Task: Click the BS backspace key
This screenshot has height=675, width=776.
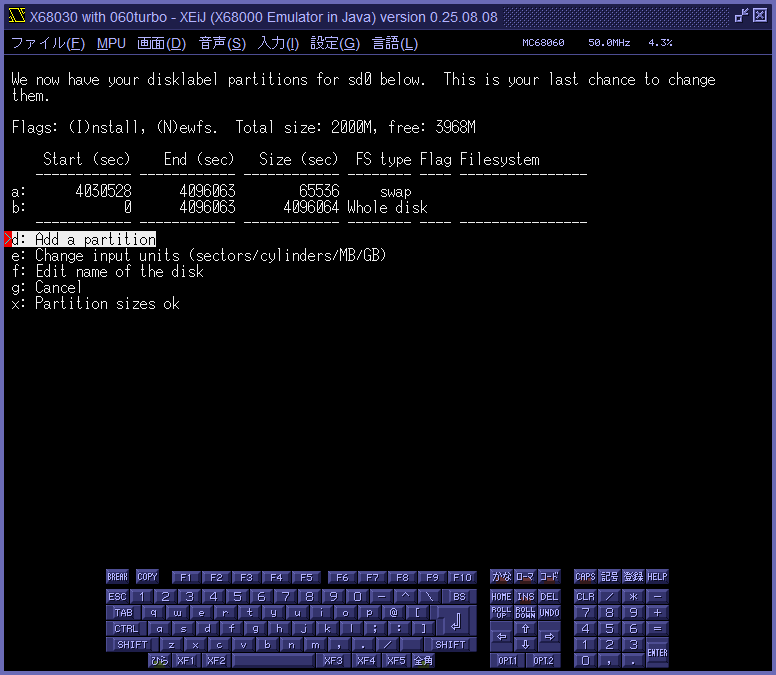Action: click(459, 596)
